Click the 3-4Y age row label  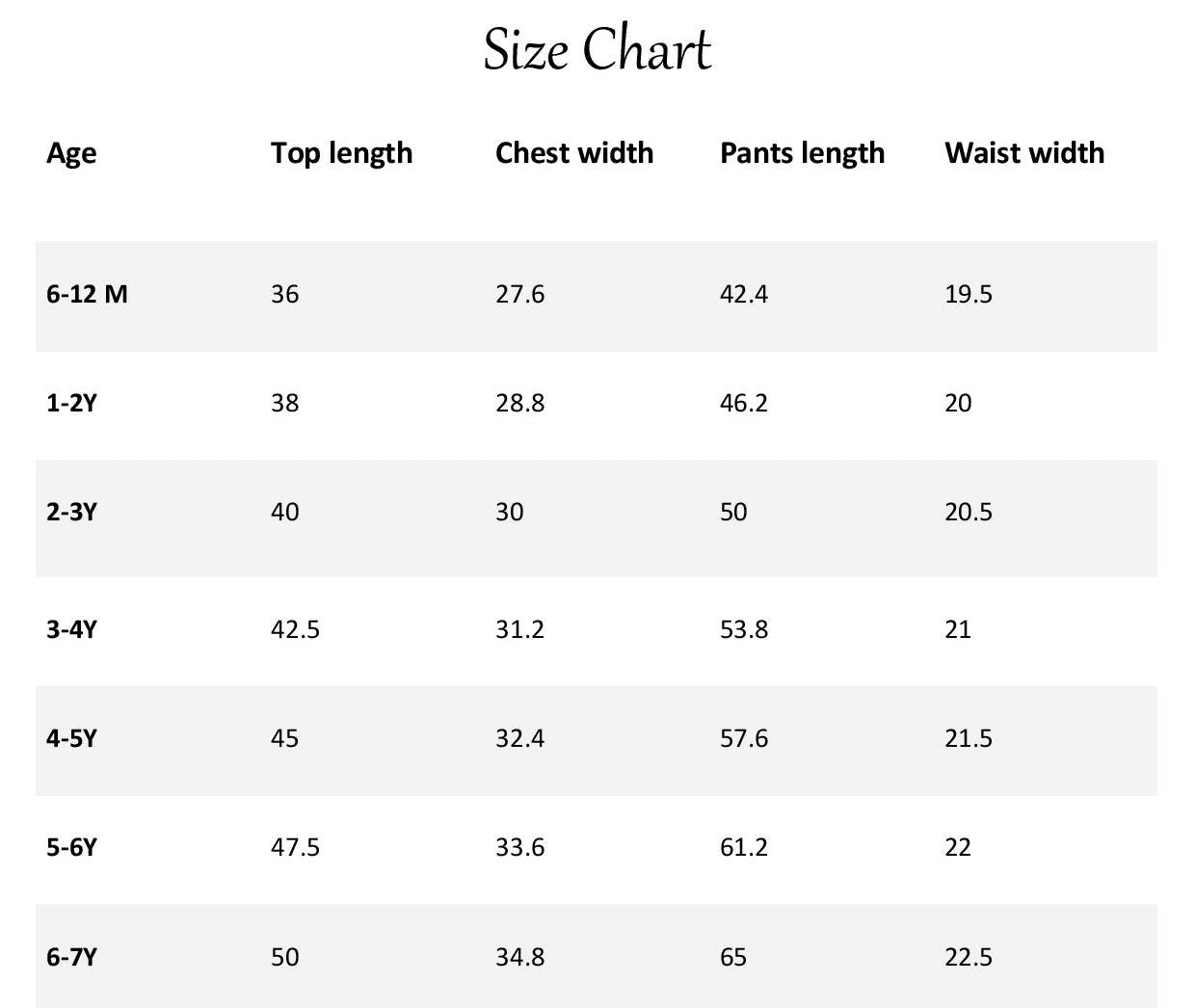[x=71, y=630]
